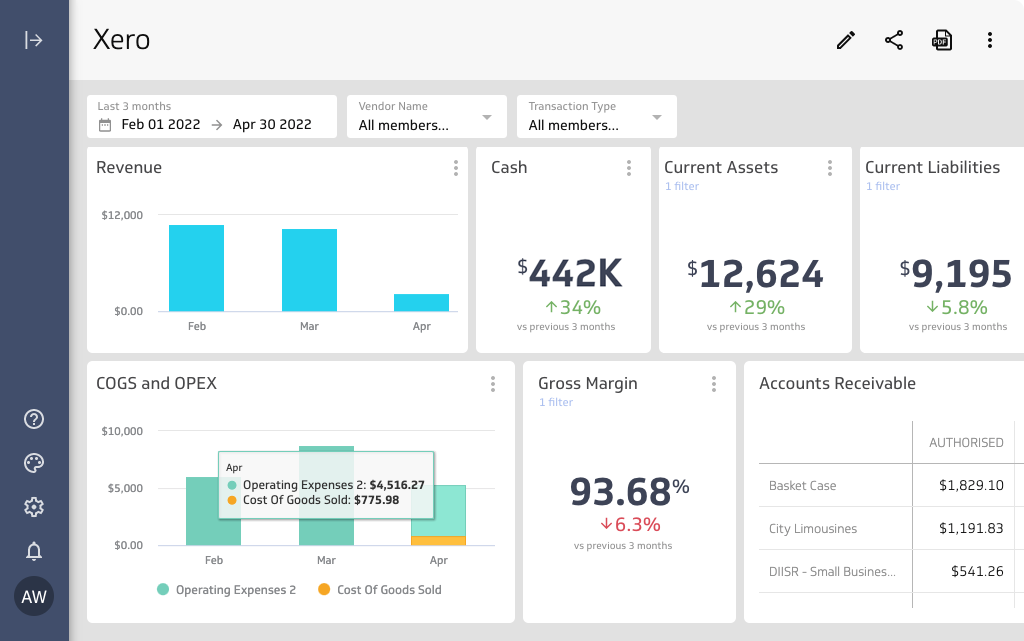1024x641 pixels.
Task: Toggle the Operating Expenses 2 legend item
Action: tap(227, 589)
